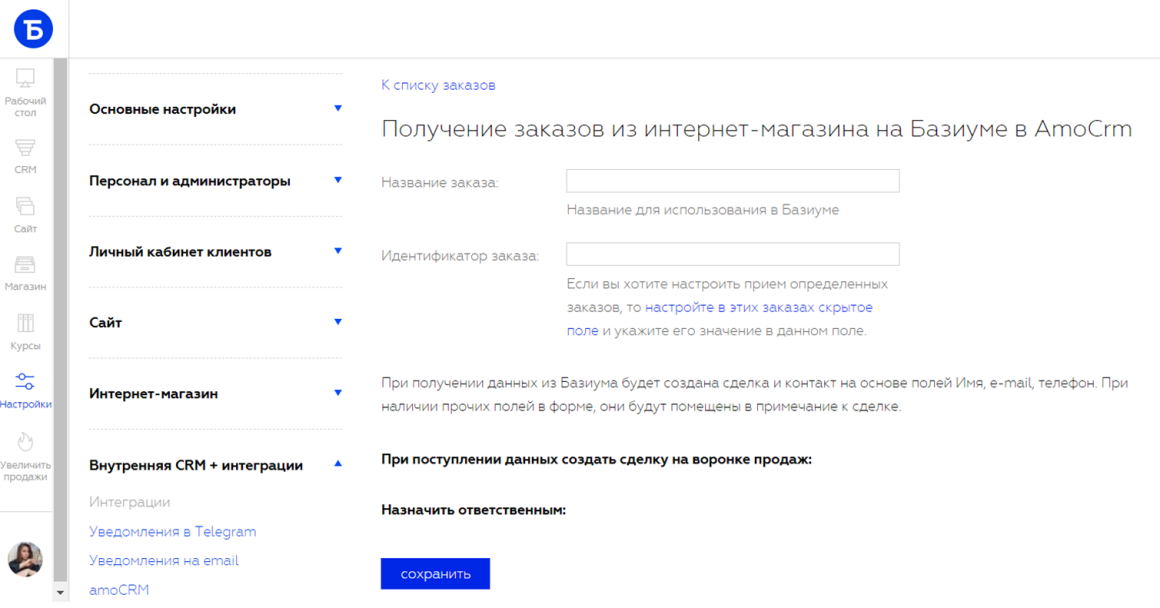1160x608 pixels.
Task: Select the Внутренняя CRM + интеграции heading
Action: coord(196,465)
